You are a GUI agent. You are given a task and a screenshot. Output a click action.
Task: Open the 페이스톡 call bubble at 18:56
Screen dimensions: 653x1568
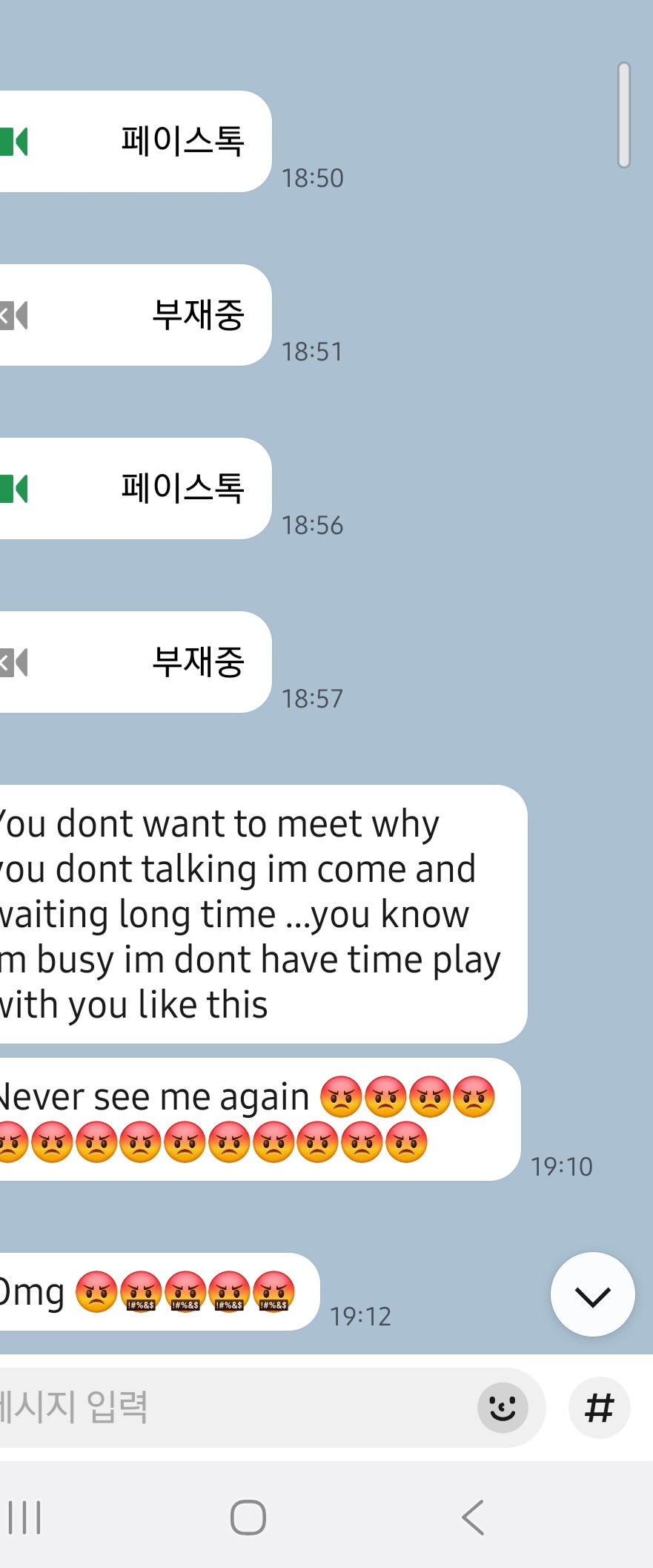[136, 489]
